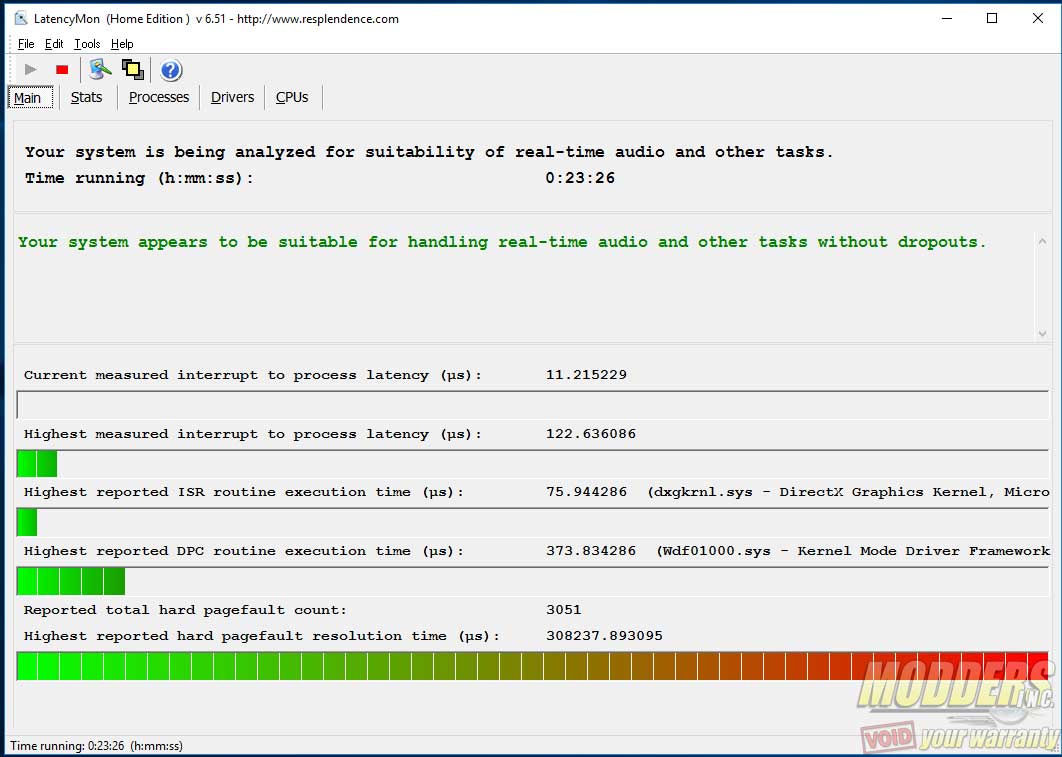Image resolution: width=1062 pixels, height=757 pixels.
Task: Click the highest DPC routine execution bar
Action: click(532, 581)
